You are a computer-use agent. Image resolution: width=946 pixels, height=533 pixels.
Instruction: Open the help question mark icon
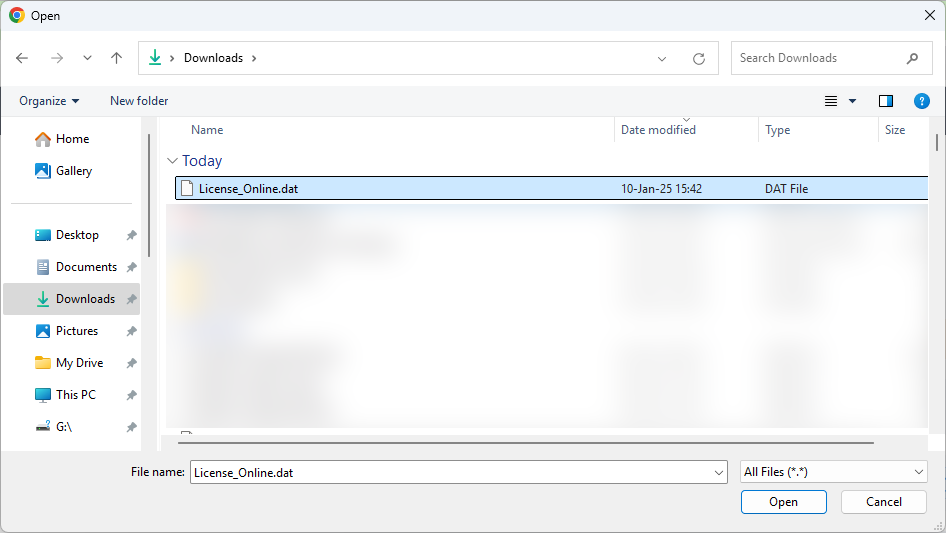pyautogui.click(x=921, y=101)
